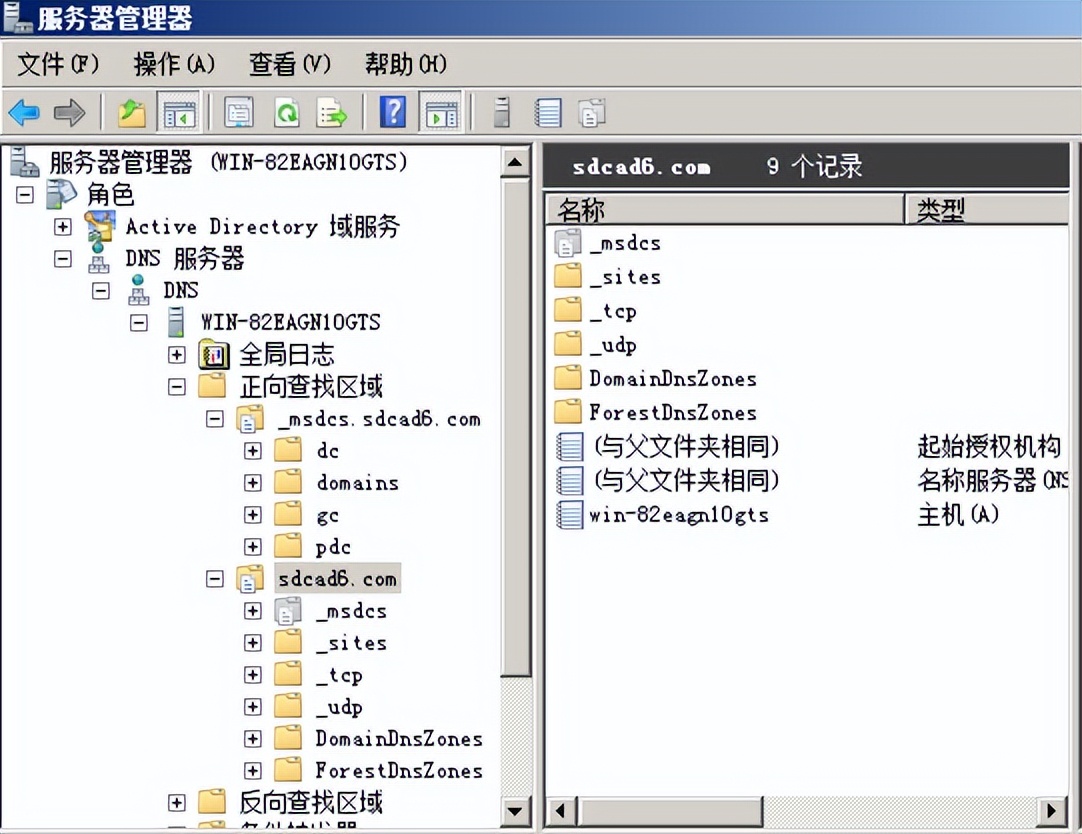Screen dimensions: 1082x834
Task: Expand the gc folder node
Action: pyautogui.click(x=253, y=515)
